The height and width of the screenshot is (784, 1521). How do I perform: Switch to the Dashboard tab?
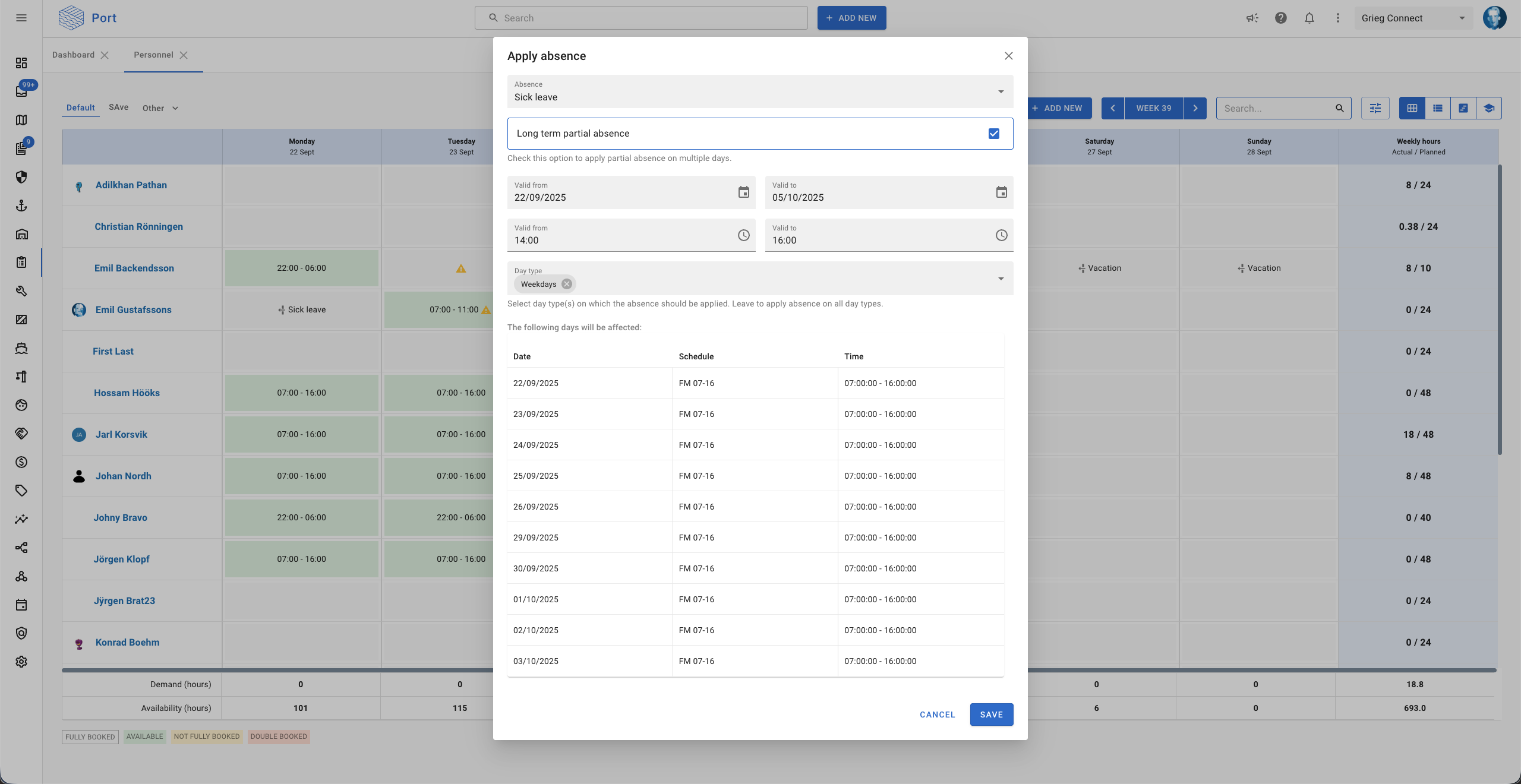pyautogui.click(x=73, y=55)
